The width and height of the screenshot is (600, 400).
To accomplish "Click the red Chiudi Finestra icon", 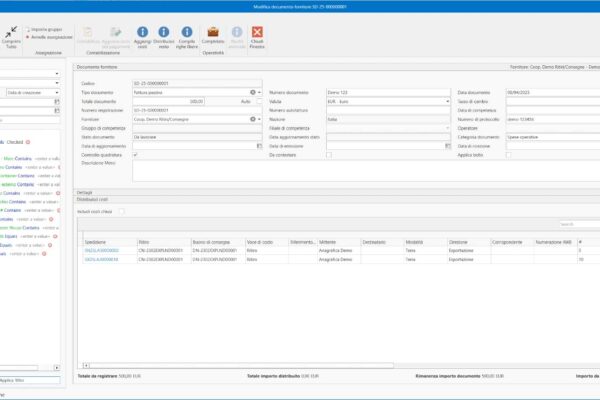I will [257, 32].
